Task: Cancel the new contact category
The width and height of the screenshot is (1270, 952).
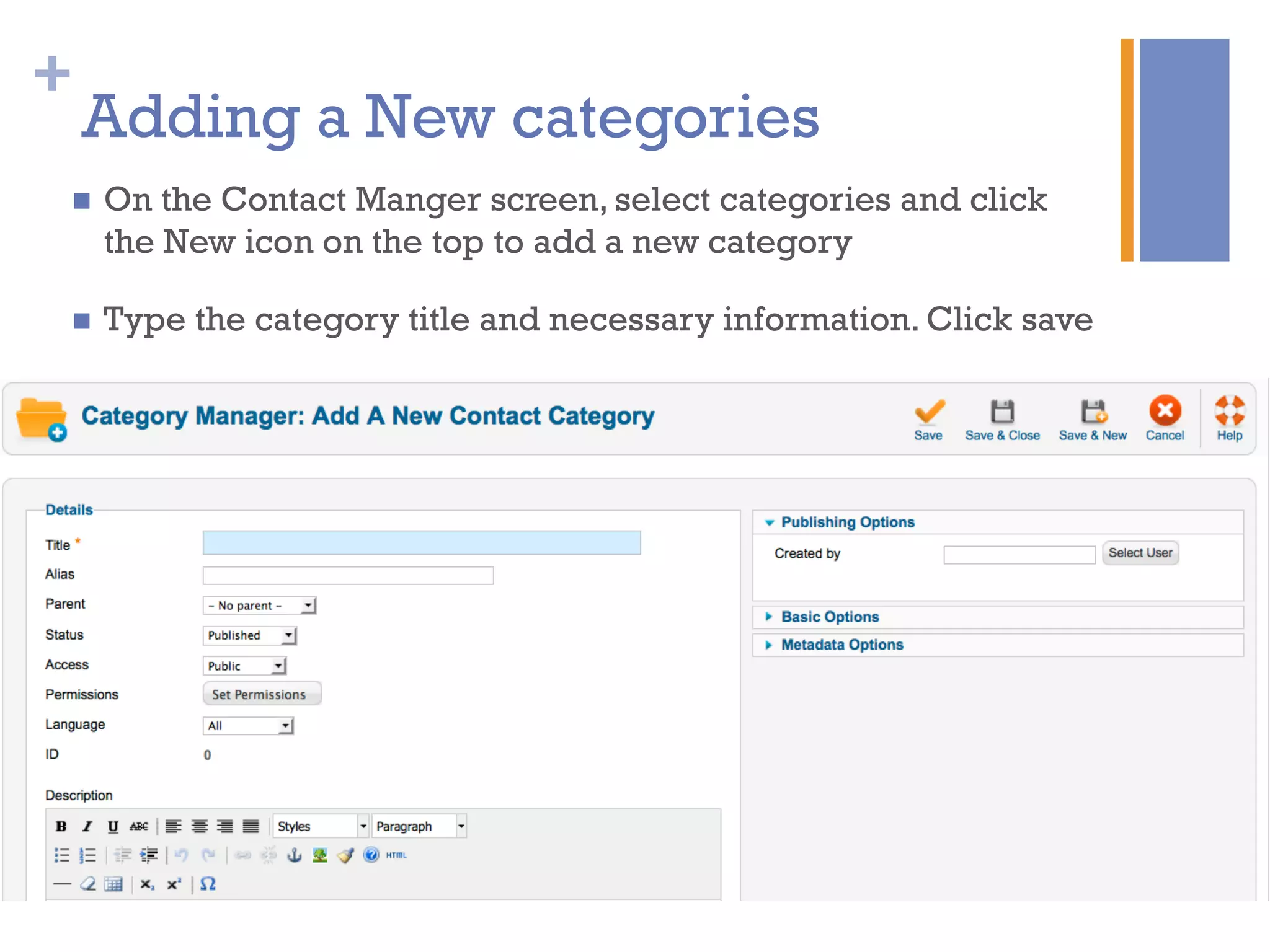Action: tap(1165, 418)
